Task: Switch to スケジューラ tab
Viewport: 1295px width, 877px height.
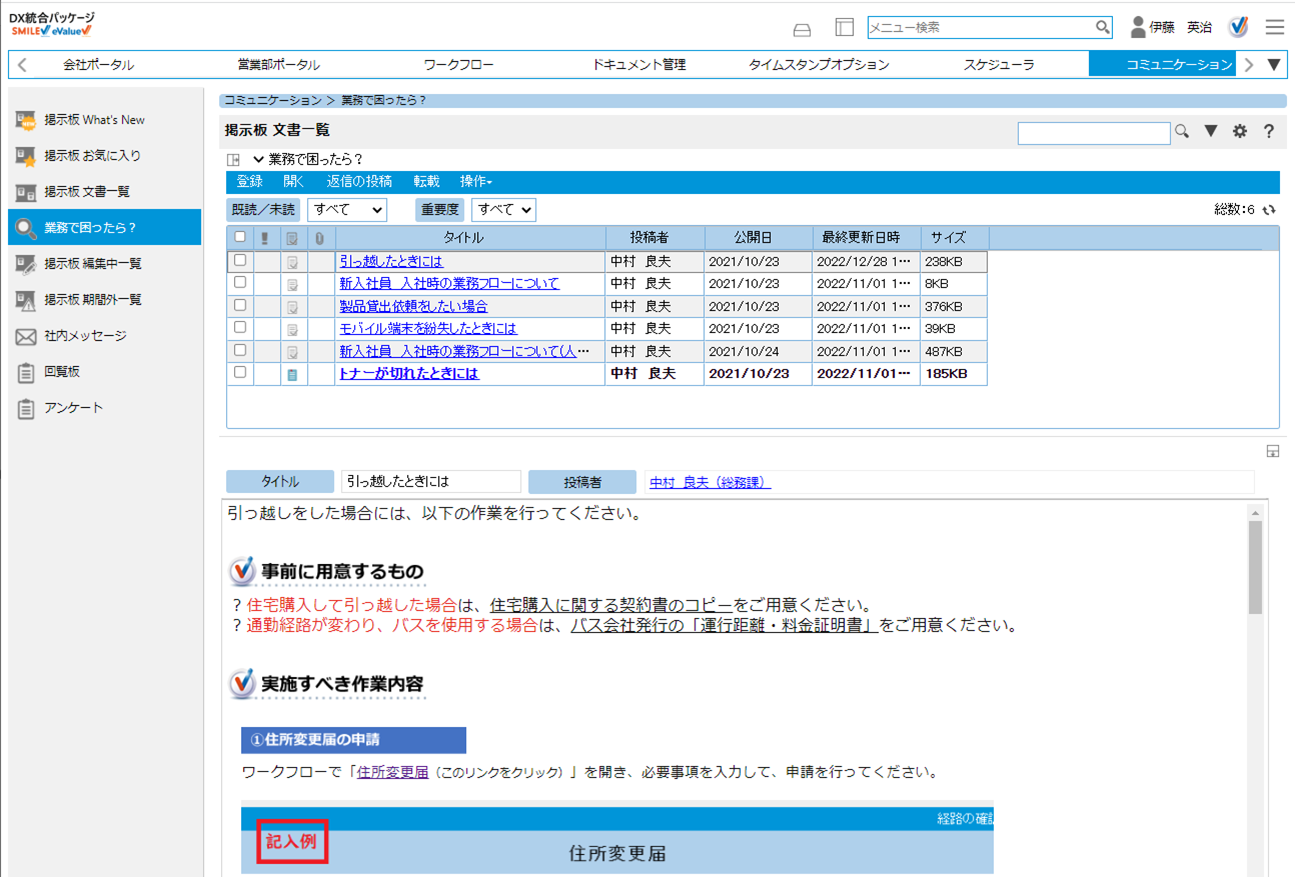Action: coord(999,65)
